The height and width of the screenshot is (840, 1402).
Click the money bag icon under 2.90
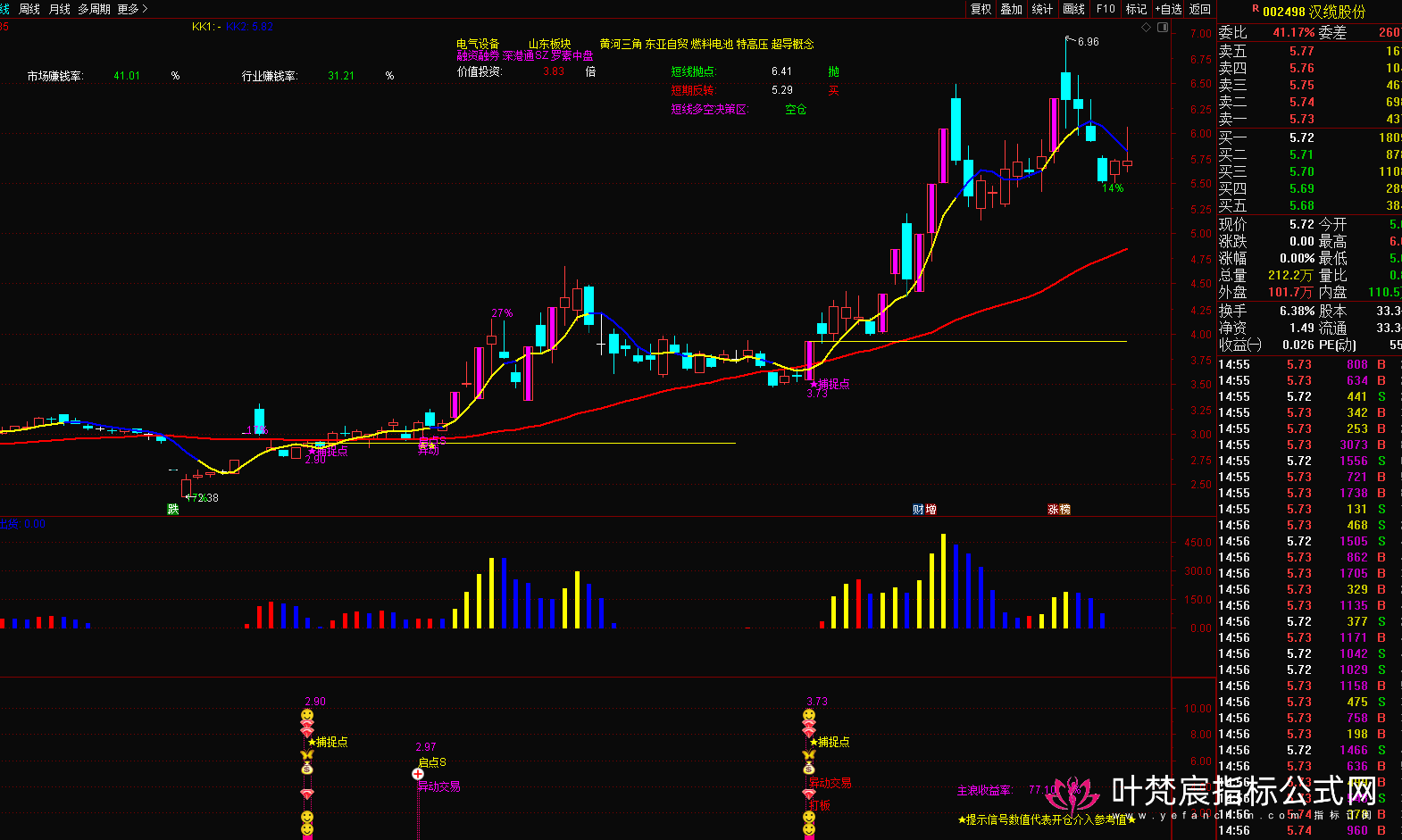[x=307, y=768]
